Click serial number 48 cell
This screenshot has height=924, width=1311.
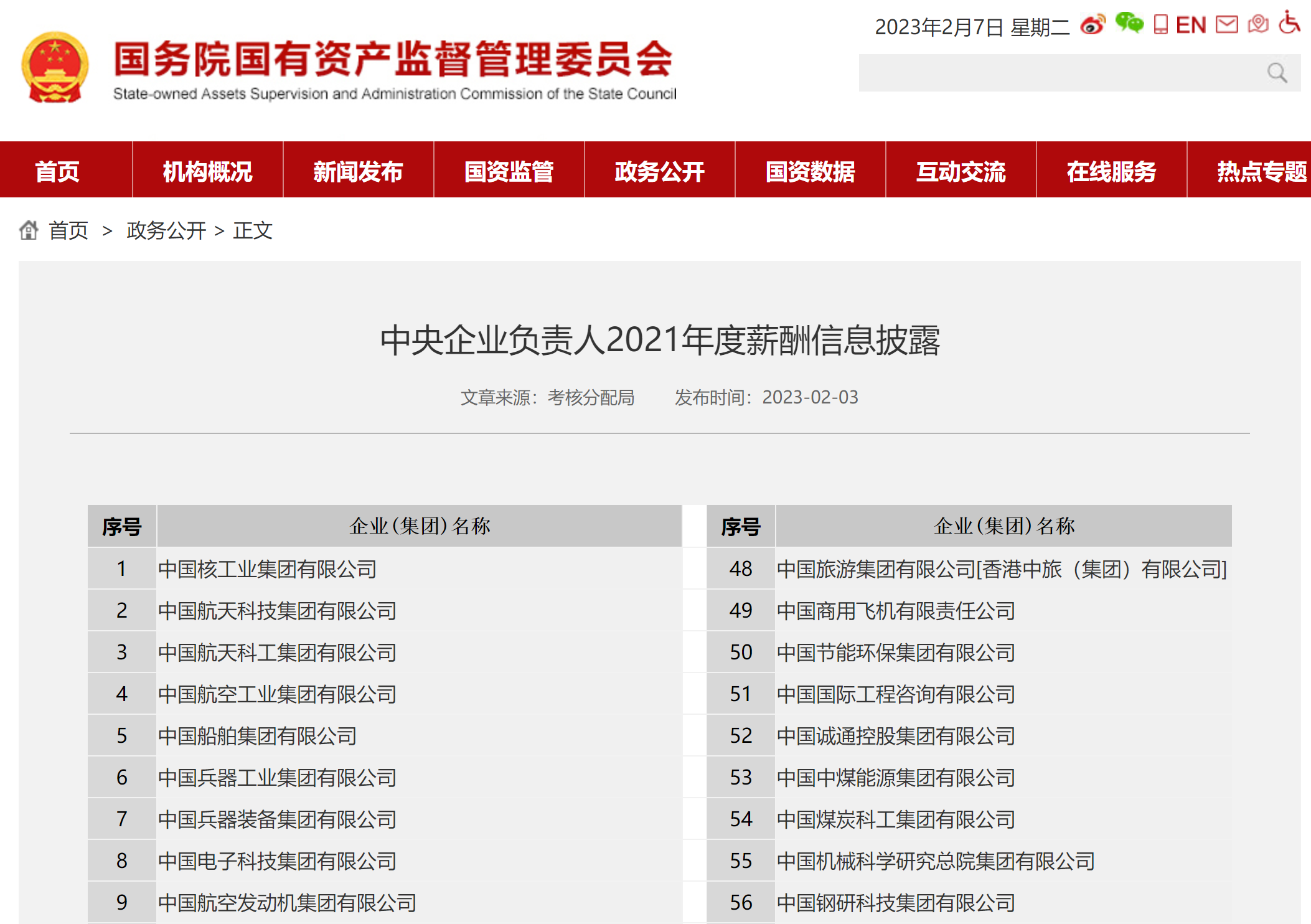[741, 568]
